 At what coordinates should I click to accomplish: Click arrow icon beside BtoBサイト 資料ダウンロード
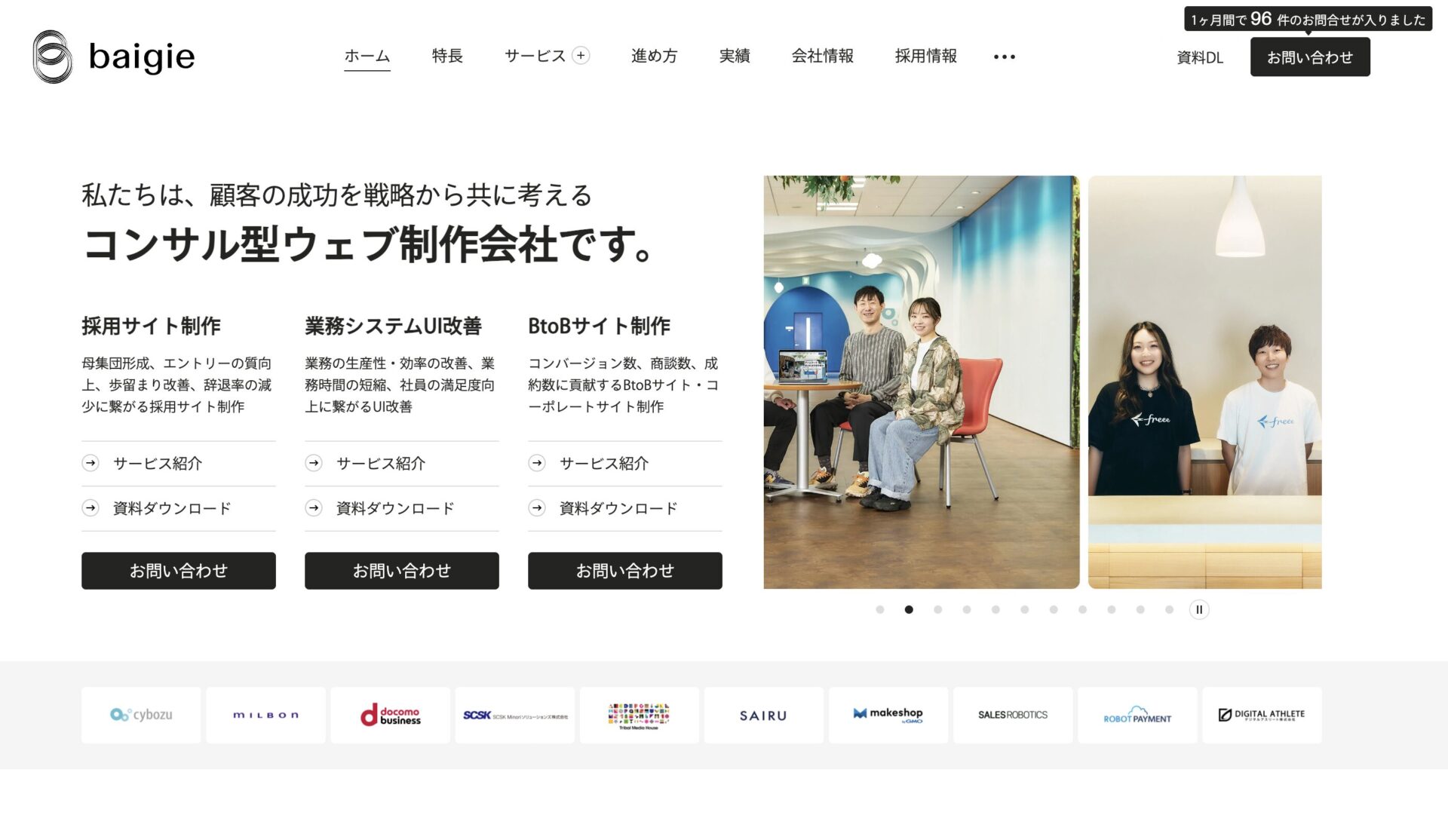(537, 508)
